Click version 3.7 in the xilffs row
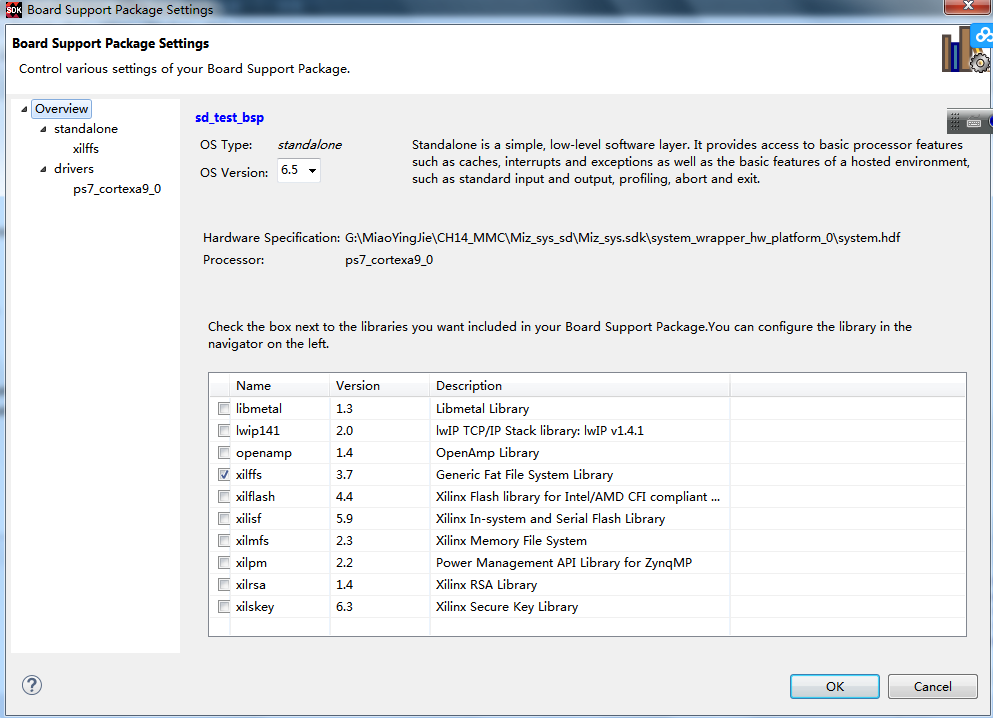The image size is (993, 718). pyautogui.click(x=345, y=474)
